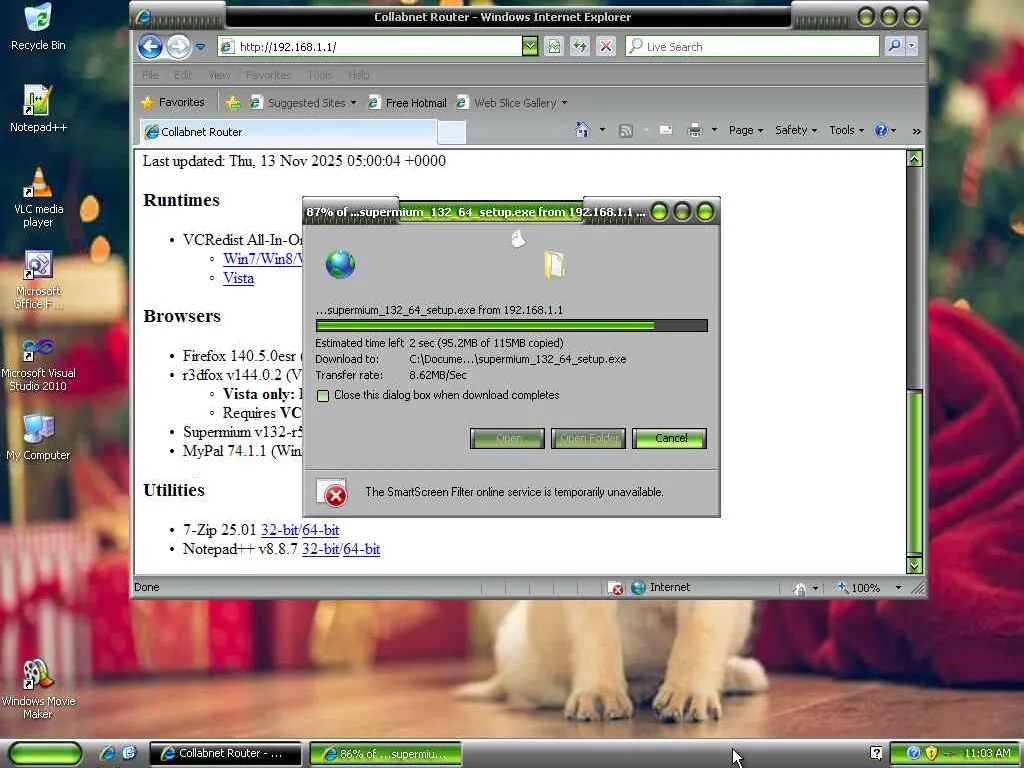Viewport: 1024px width, 768px height.
Task: Download Notepad++ v8.8.7 32-bit link
Action: pyautogui.click(x=320, y=549)
